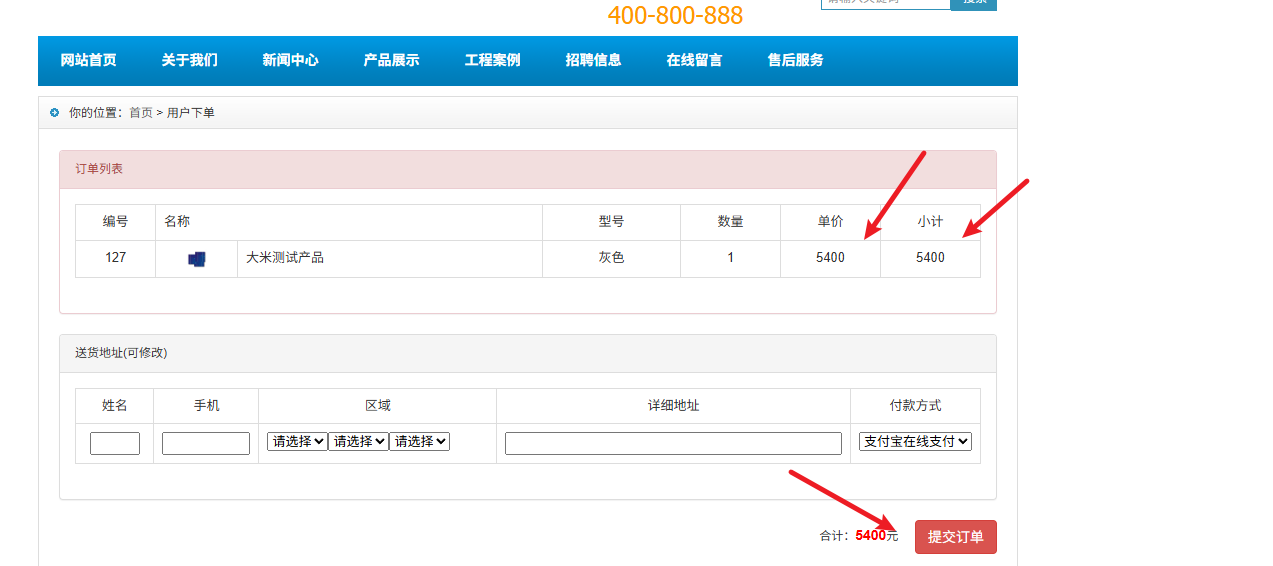Viewport: 1273px width, 566px height.
Task: Click the 详细地址 address input
Action: click(x=673, y=443)
